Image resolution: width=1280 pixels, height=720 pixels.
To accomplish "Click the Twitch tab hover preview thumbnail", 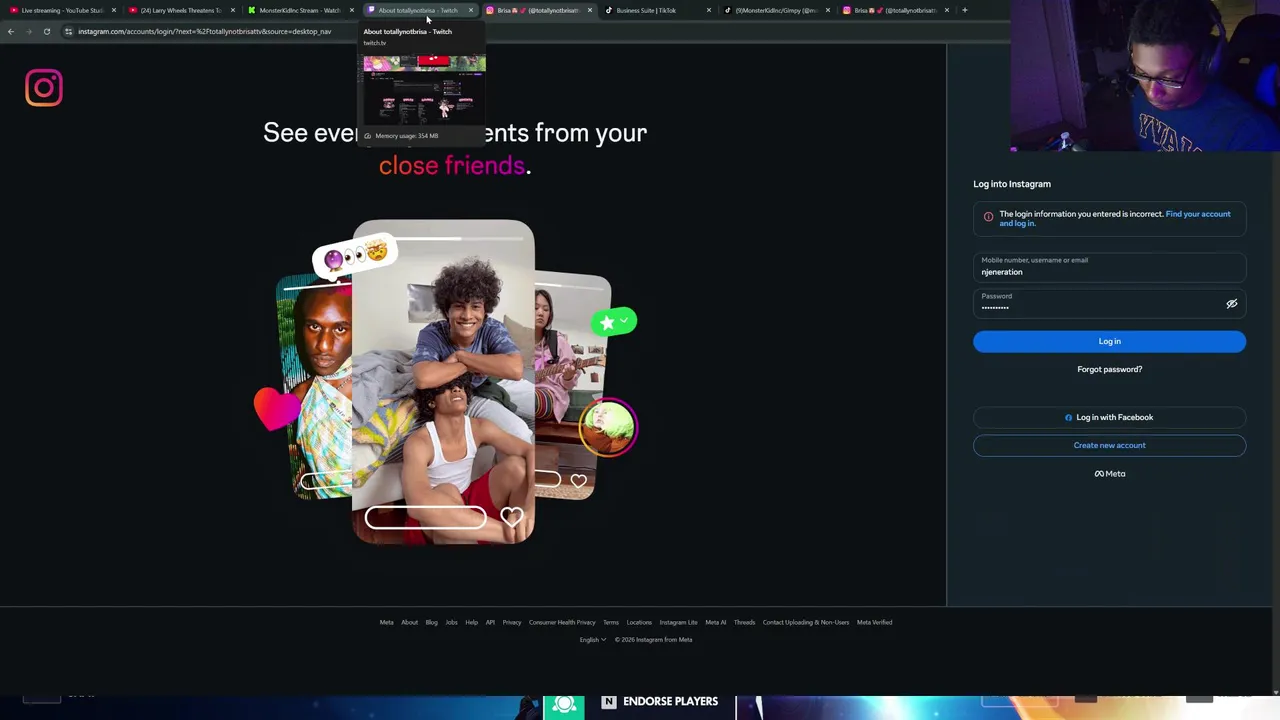I will click(425, 88).
